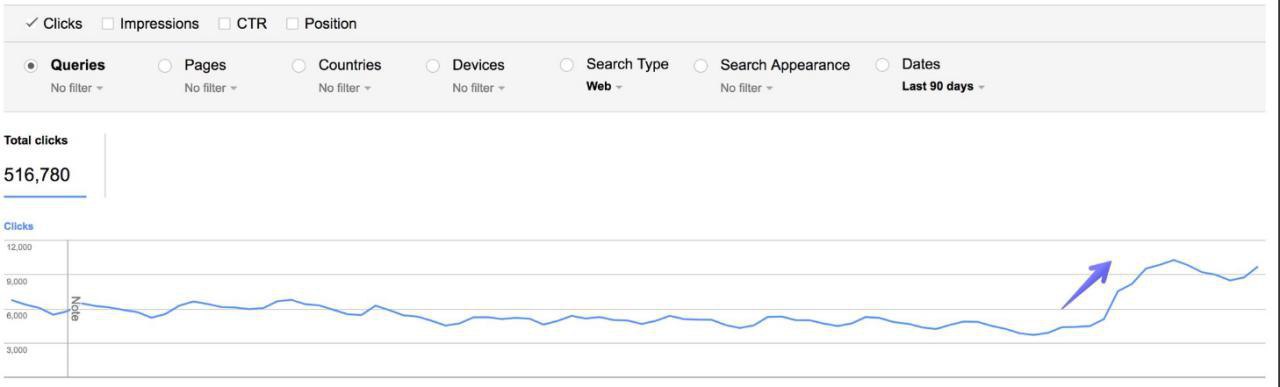
Task: Select the Countries radio button
Action: 299,65
